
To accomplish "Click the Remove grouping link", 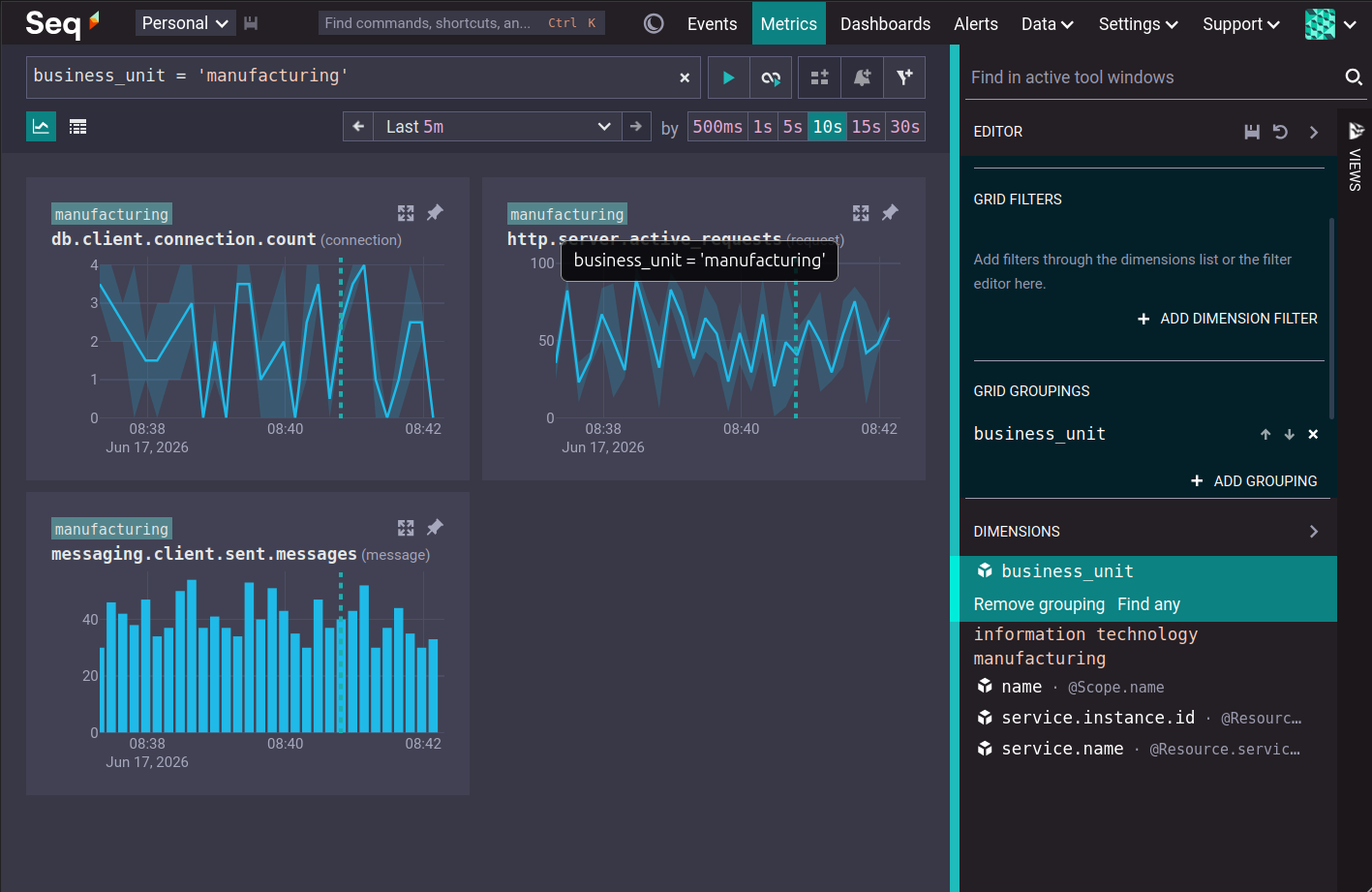I will pos(1039,604).
